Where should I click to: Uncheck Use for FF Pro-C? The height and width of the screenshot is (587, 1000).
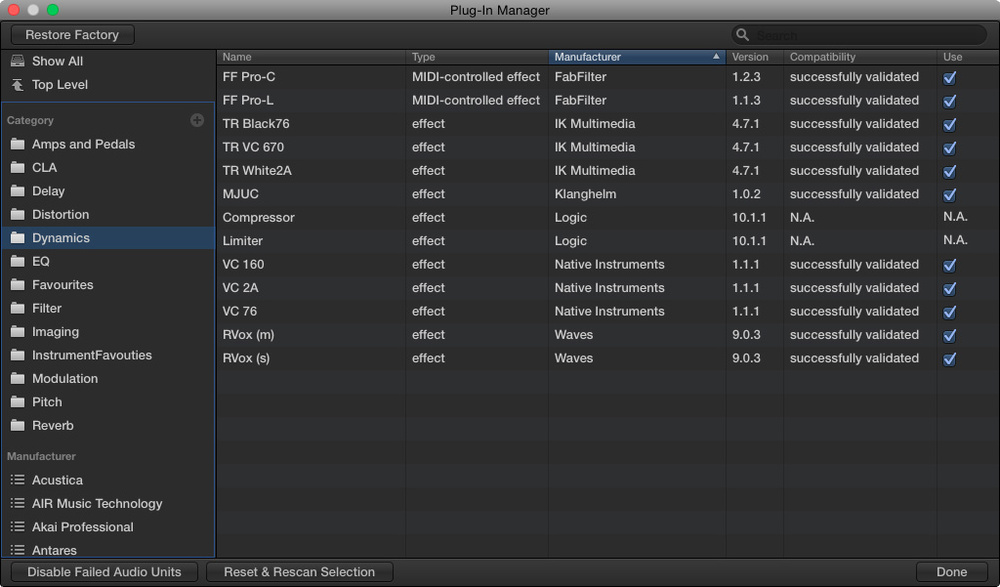[x=950, y=77]
